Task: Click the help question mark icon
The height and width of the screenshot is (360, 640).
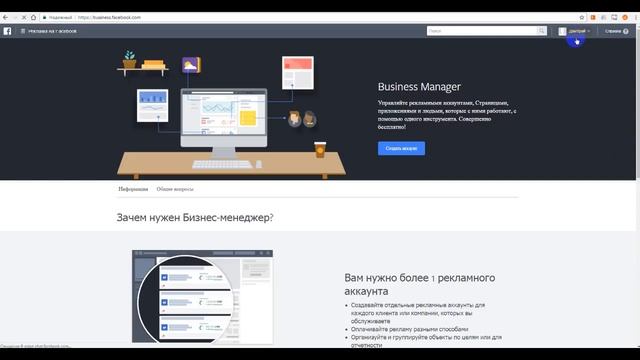Action: click(x=626, y=31)
